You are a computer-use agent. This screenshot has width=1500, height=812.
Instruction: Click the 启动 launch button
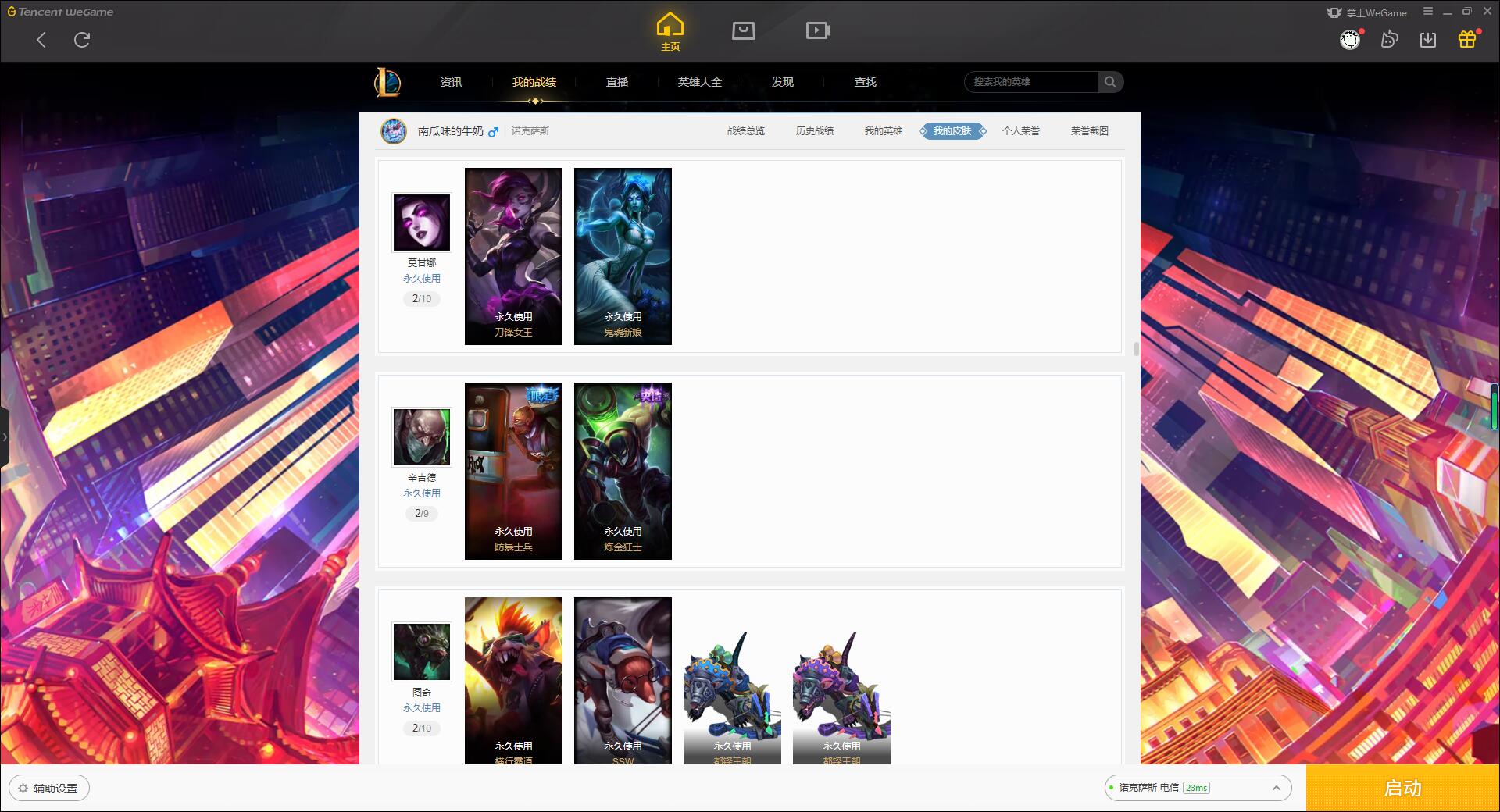point(1402,788)
